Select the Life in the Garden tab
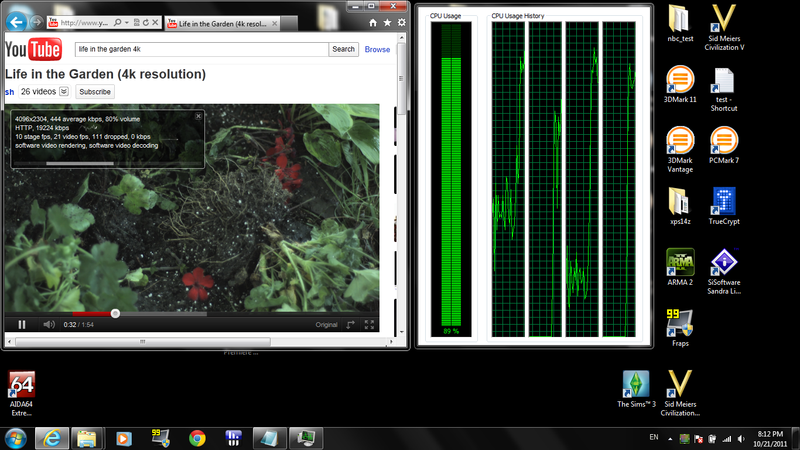This screenshot has width=800, height=450. (x=222, y=23)
